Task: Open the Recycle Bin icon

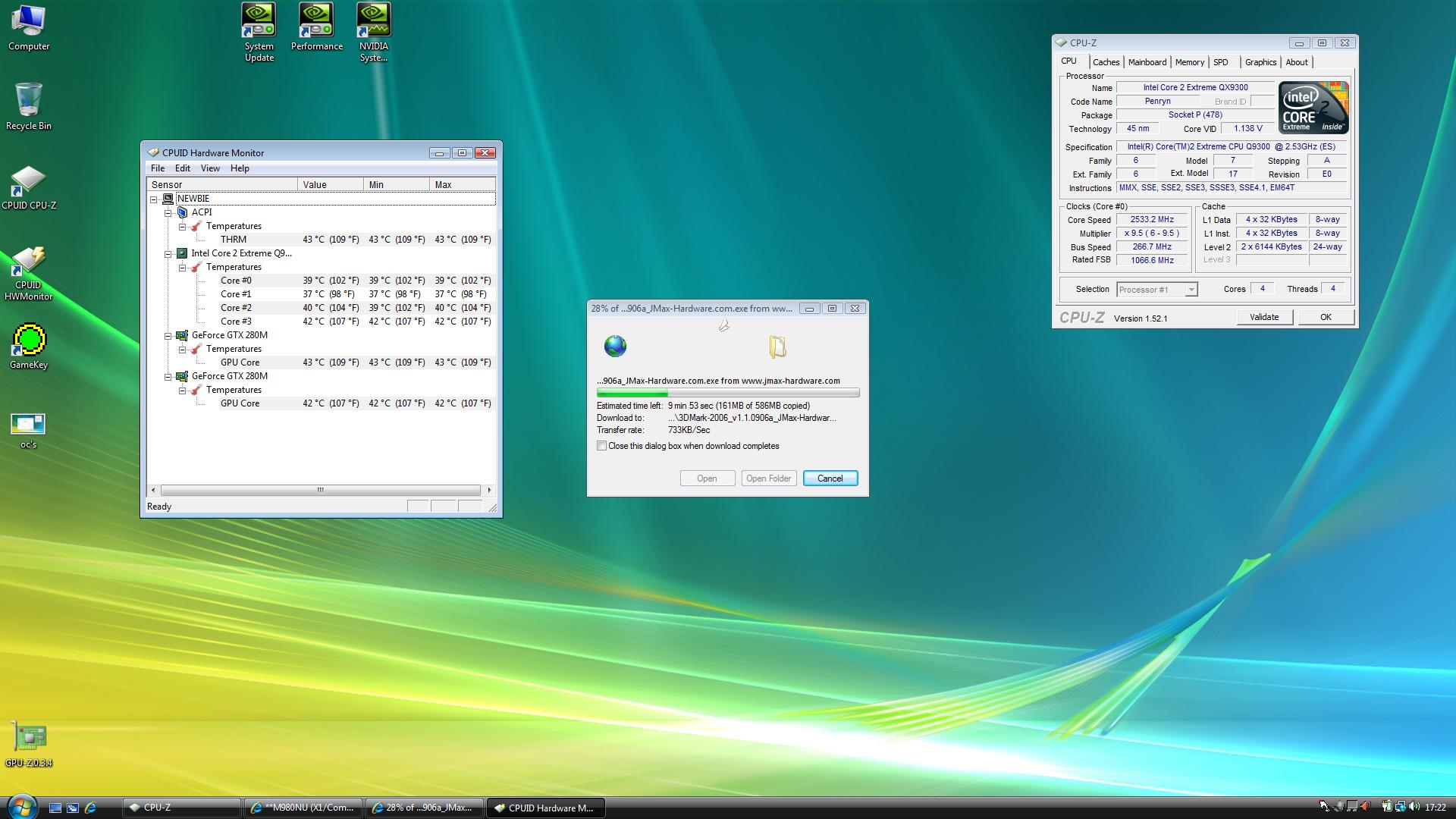Action: [29, 106]
